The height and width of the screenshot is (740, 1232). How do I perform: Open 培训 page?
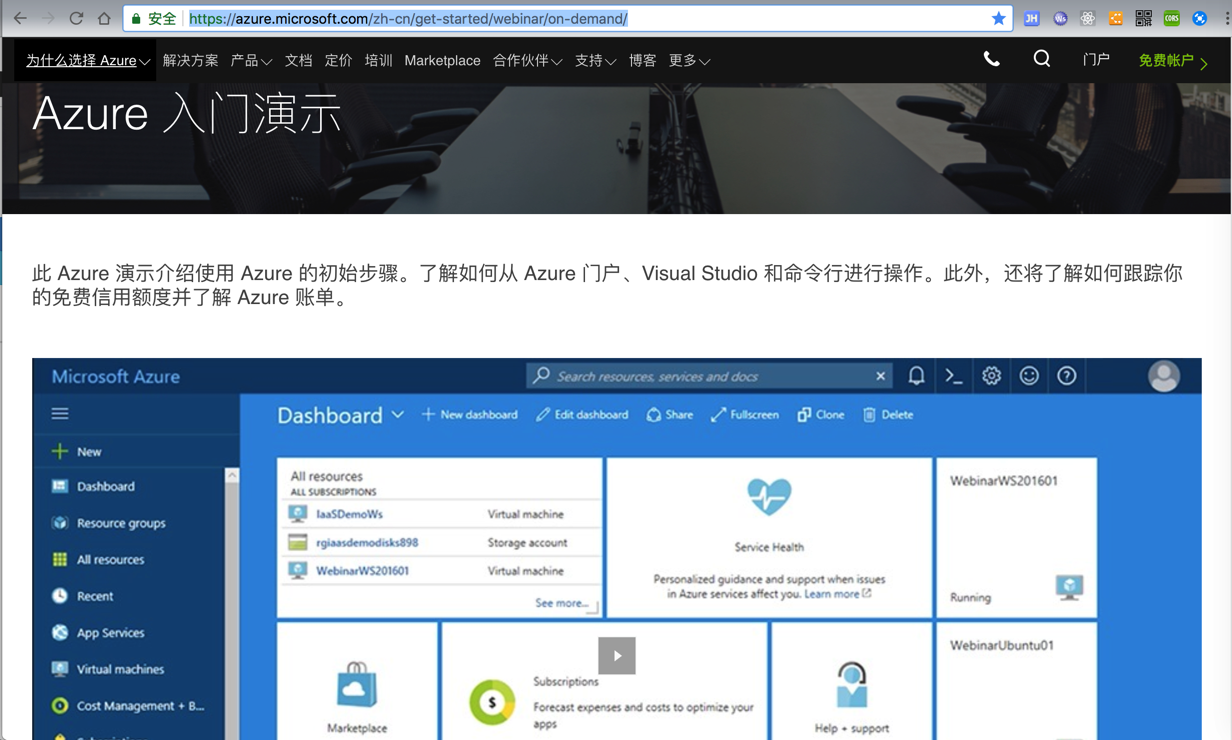[378, 61]
